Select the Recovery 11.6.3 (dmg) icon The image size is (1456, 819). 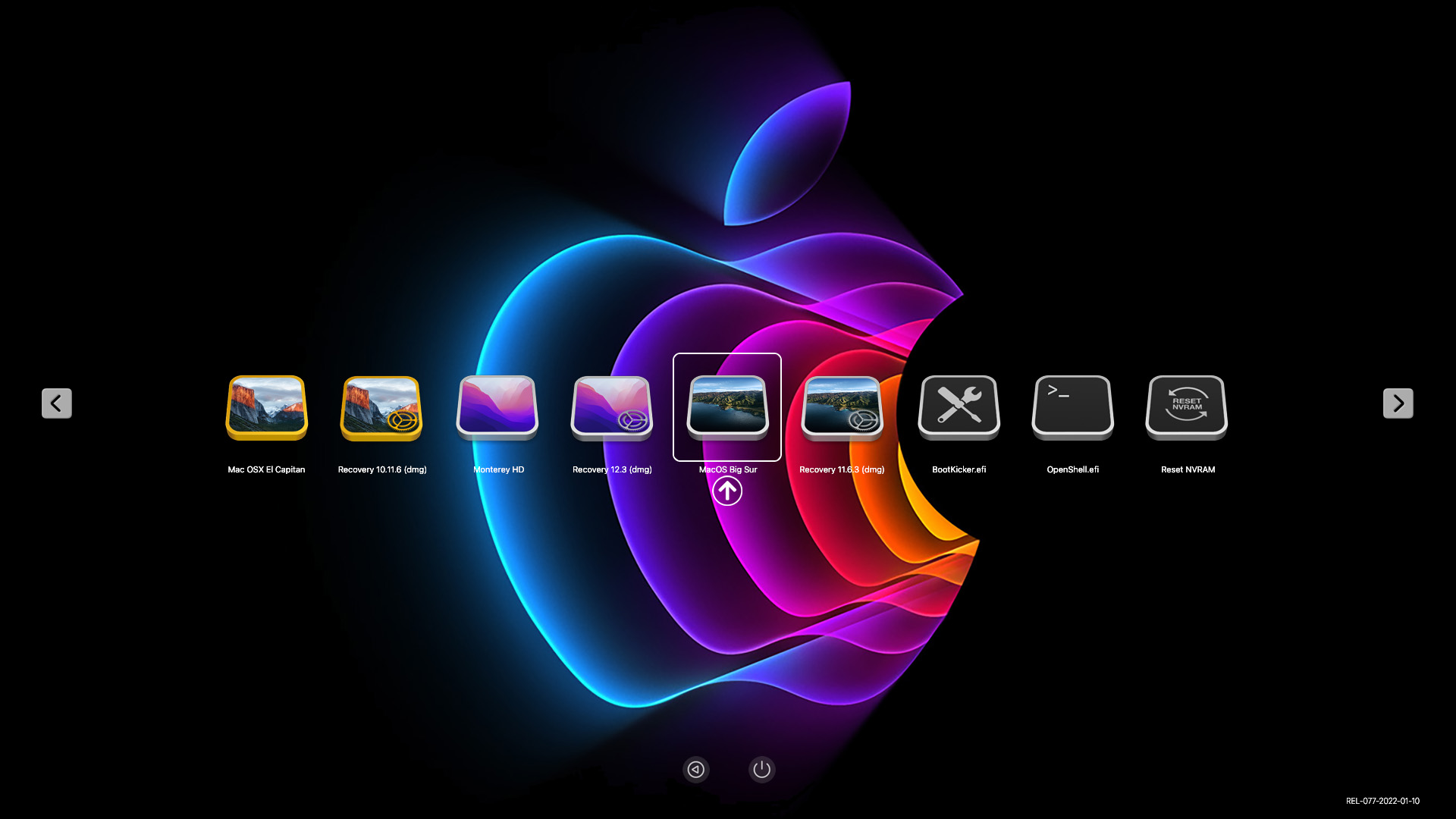click(842, 407)
